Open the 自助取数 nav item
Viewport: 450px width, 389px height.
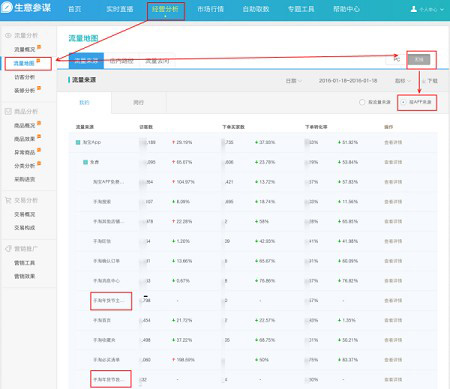point(256,9)
